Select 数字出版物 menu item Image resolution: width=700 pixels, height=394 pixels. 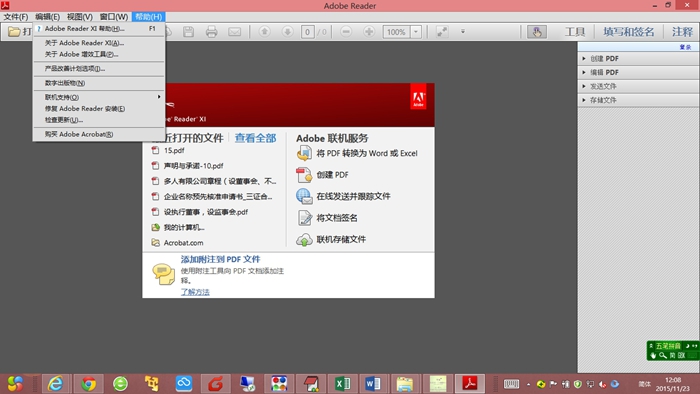(x=99, y=83)
